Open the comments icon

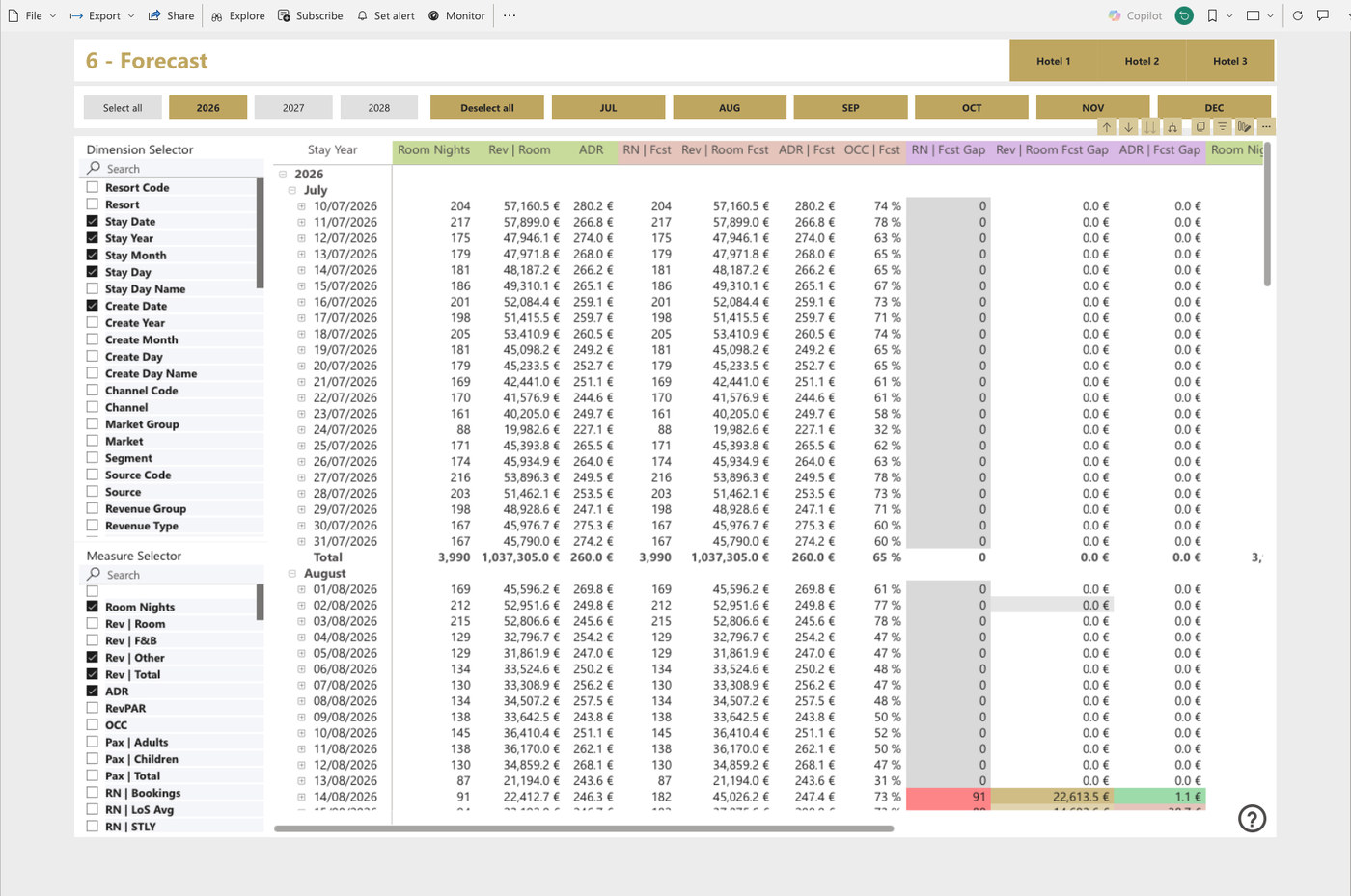(1323, 15)
